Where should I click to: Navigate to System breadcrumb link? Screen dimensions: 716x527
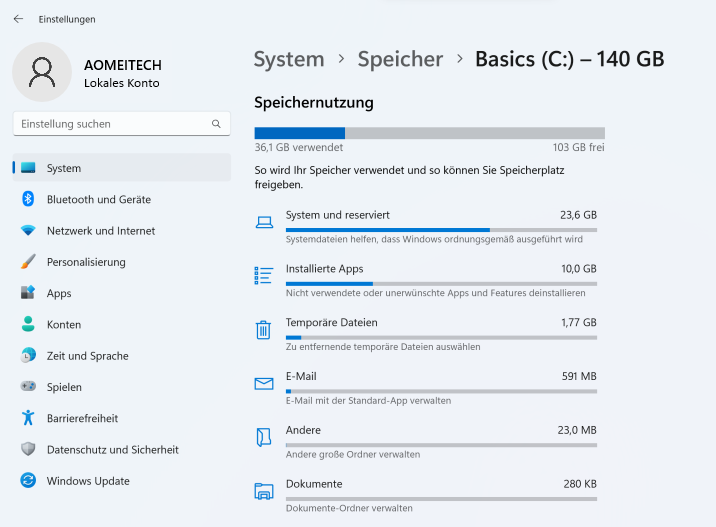[288, 59]
